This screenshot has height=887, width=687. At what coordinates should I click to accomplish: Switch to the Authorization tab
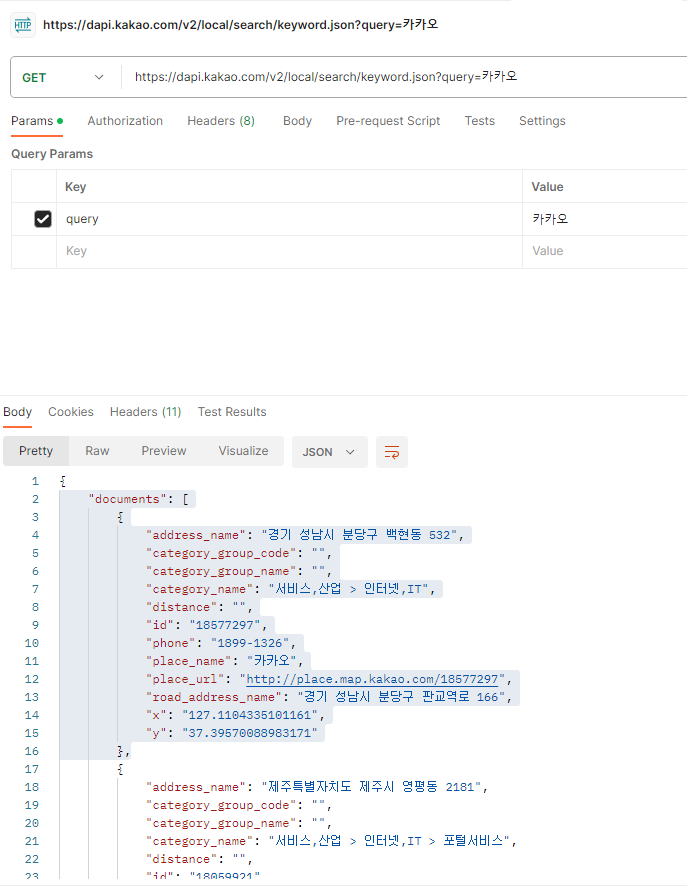(x=125, y=121)
